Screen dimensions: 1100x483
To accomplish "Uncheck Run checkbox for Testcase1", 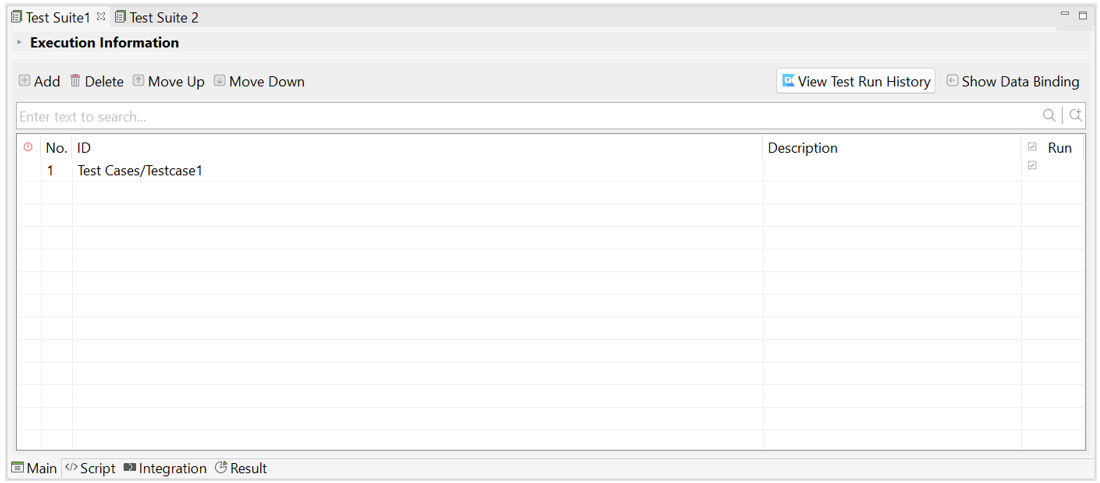I will coord(1032,166).
